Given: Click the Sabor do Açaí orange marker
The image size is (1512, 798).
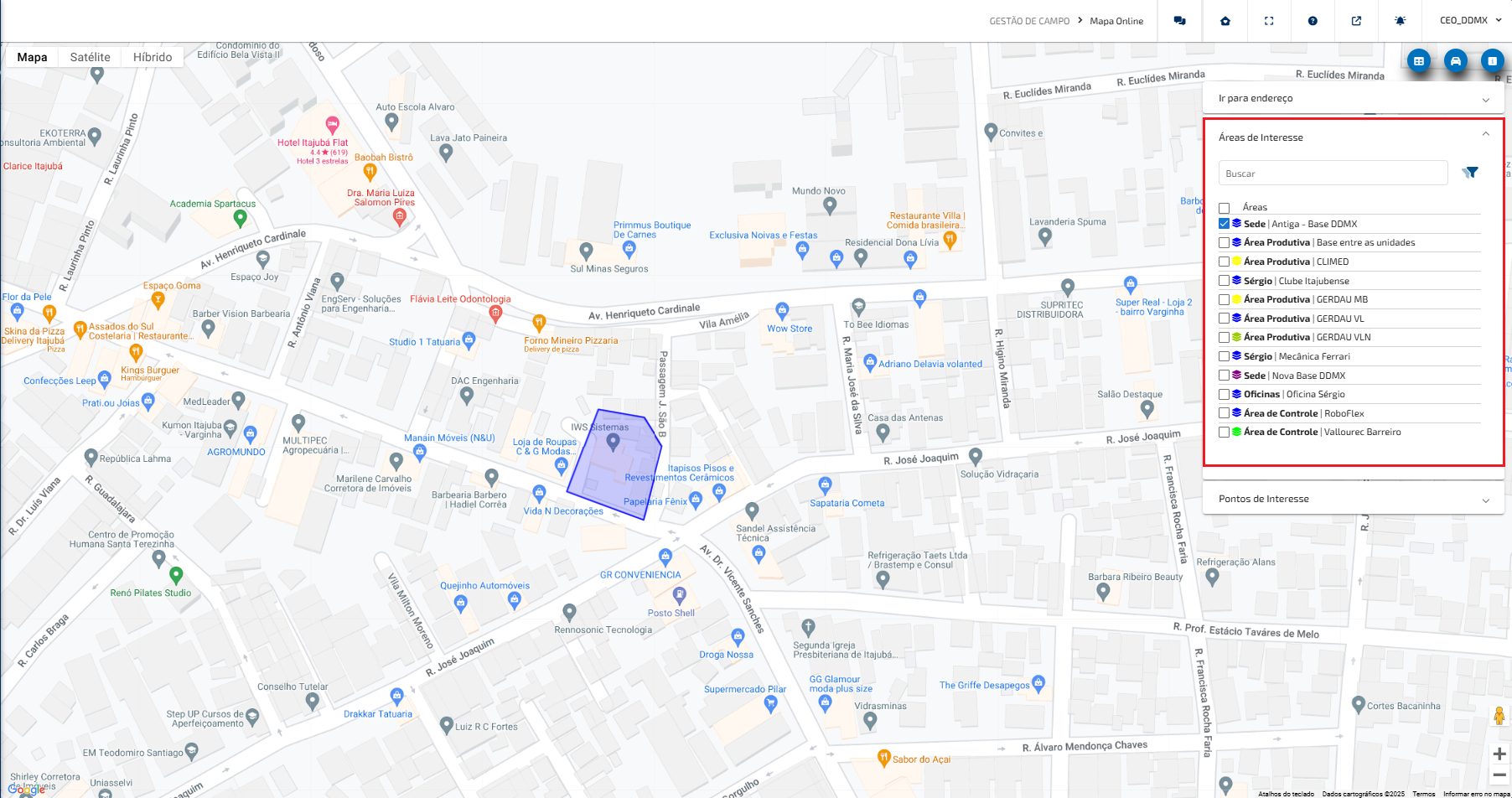Looking at the screenshot, I should pyautogui.click(x=883, y=758).
